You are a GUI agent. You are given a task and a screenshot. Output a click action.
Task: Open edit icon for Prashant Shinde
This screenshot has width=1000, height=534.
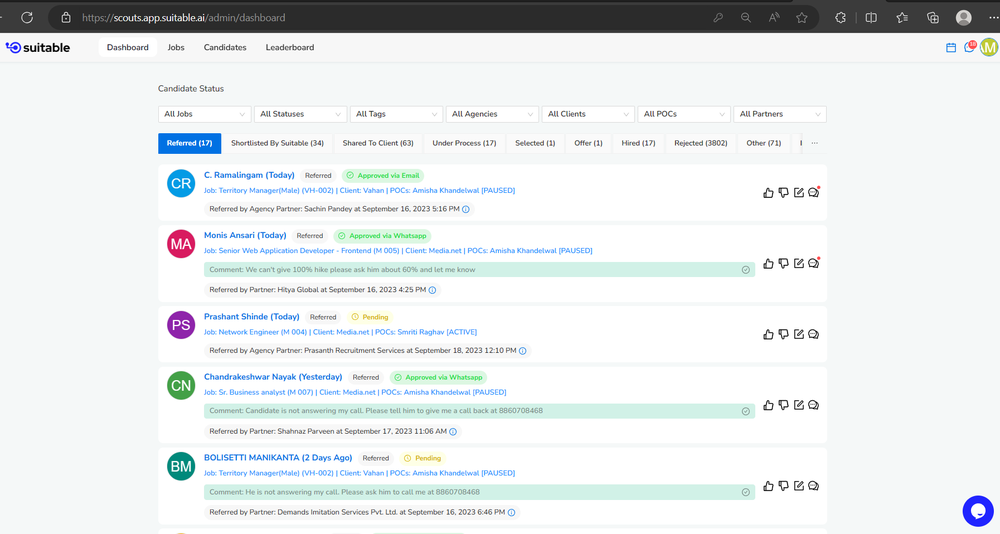click(798, 334)
